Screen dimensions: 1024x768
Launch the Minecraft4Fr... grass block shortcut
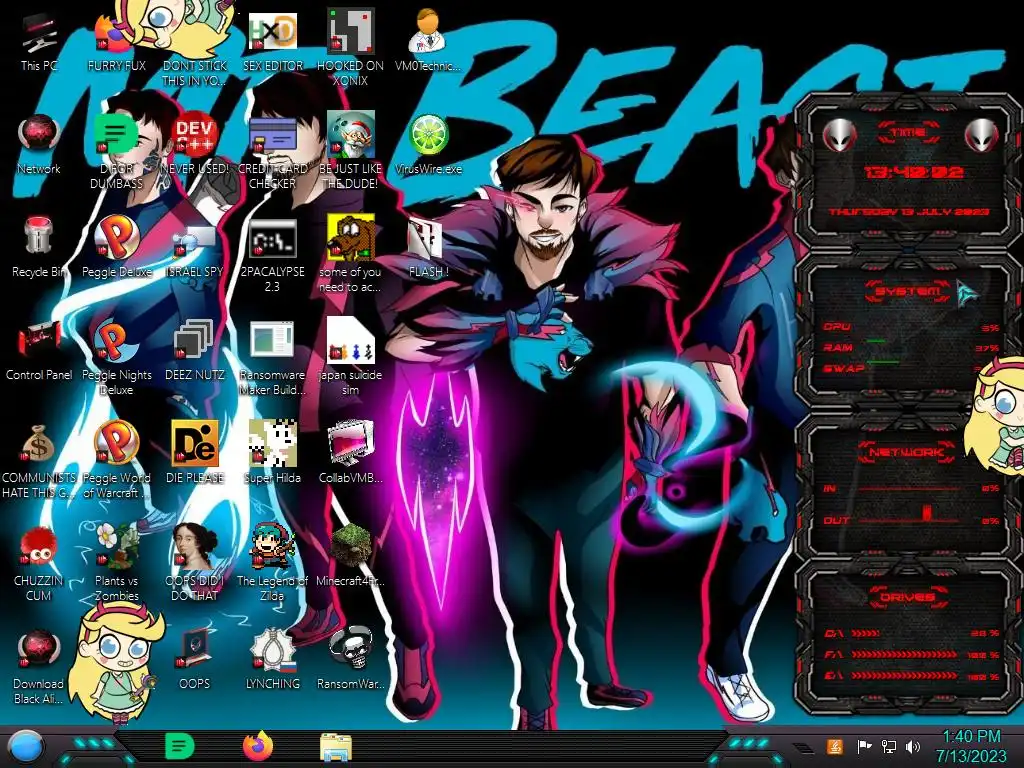pos(351,555)
